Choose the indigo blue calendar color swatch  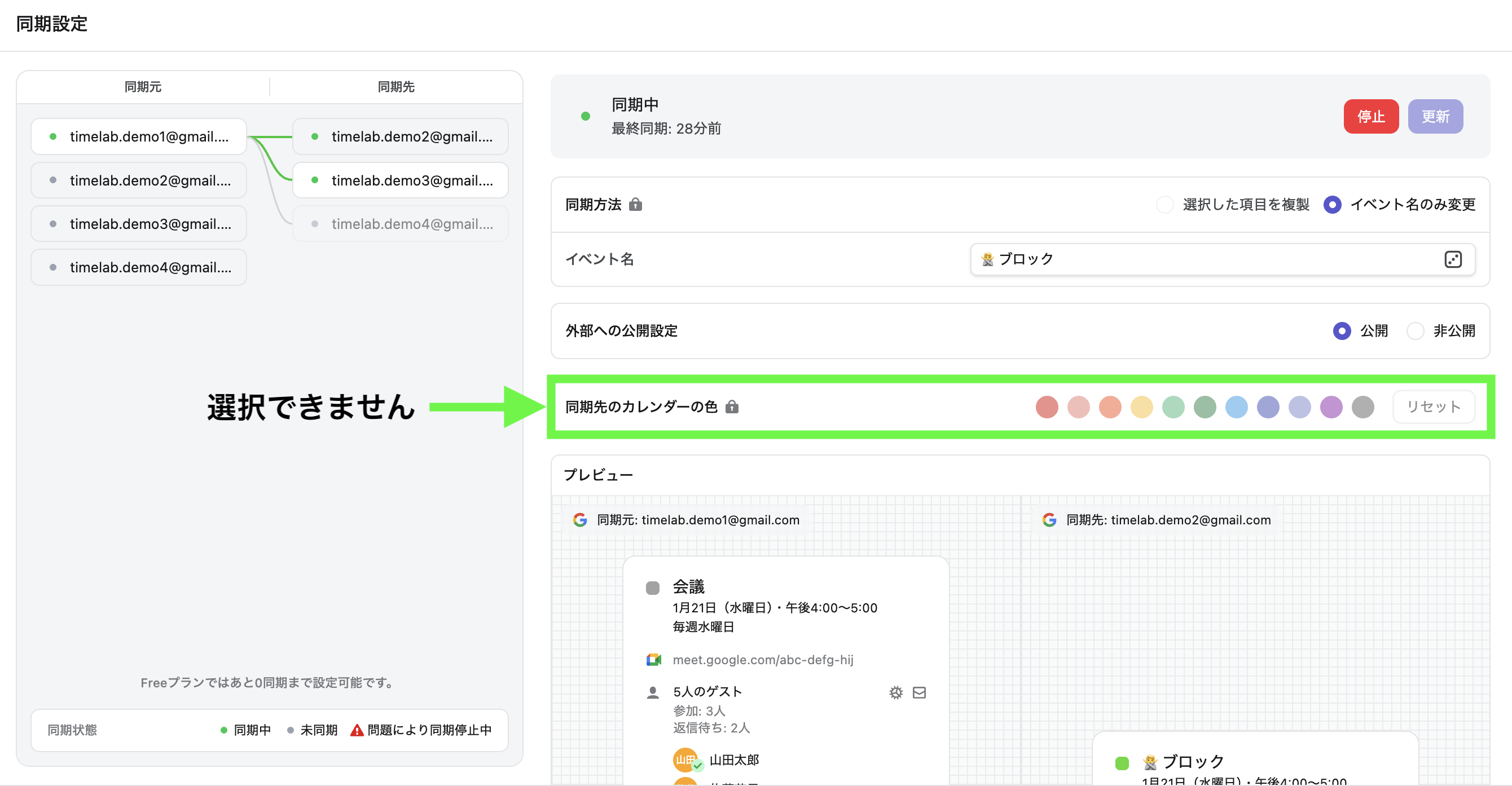pos(1268,407)
